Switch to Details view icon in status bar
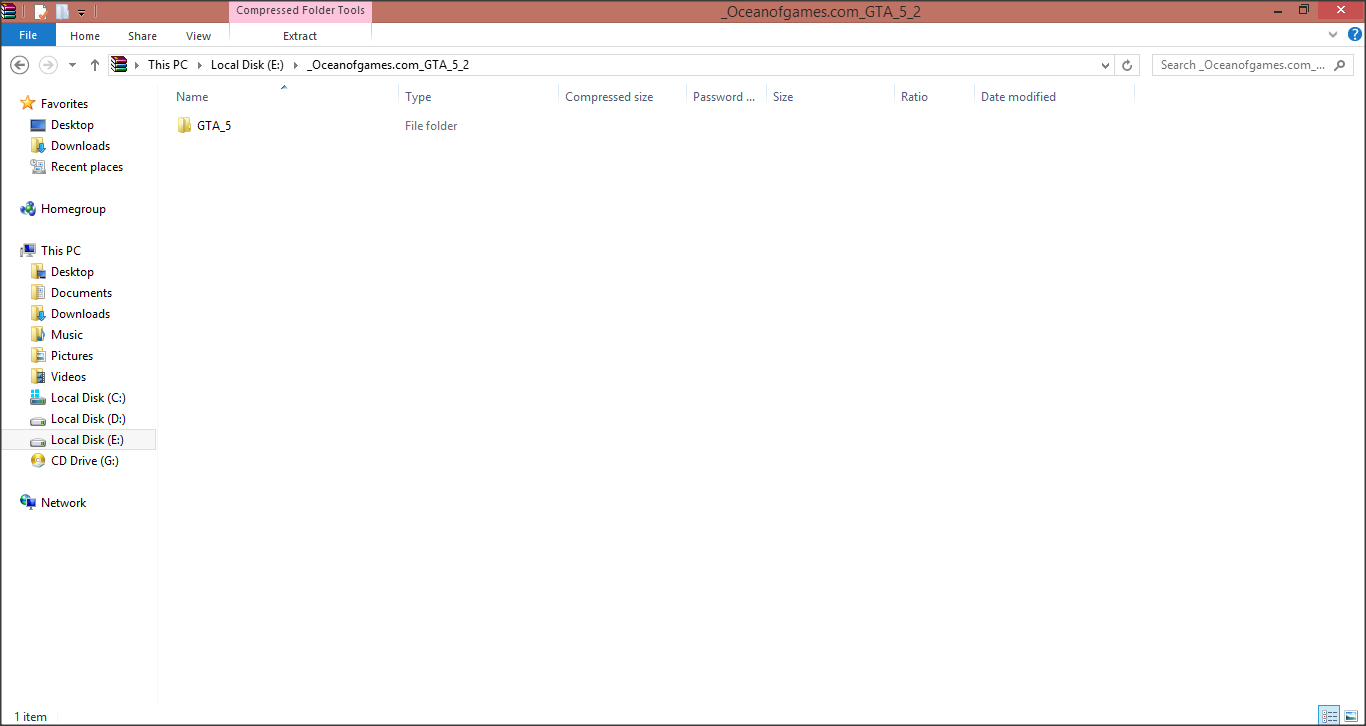The image size is (1366, 726). coord(1329,716)
